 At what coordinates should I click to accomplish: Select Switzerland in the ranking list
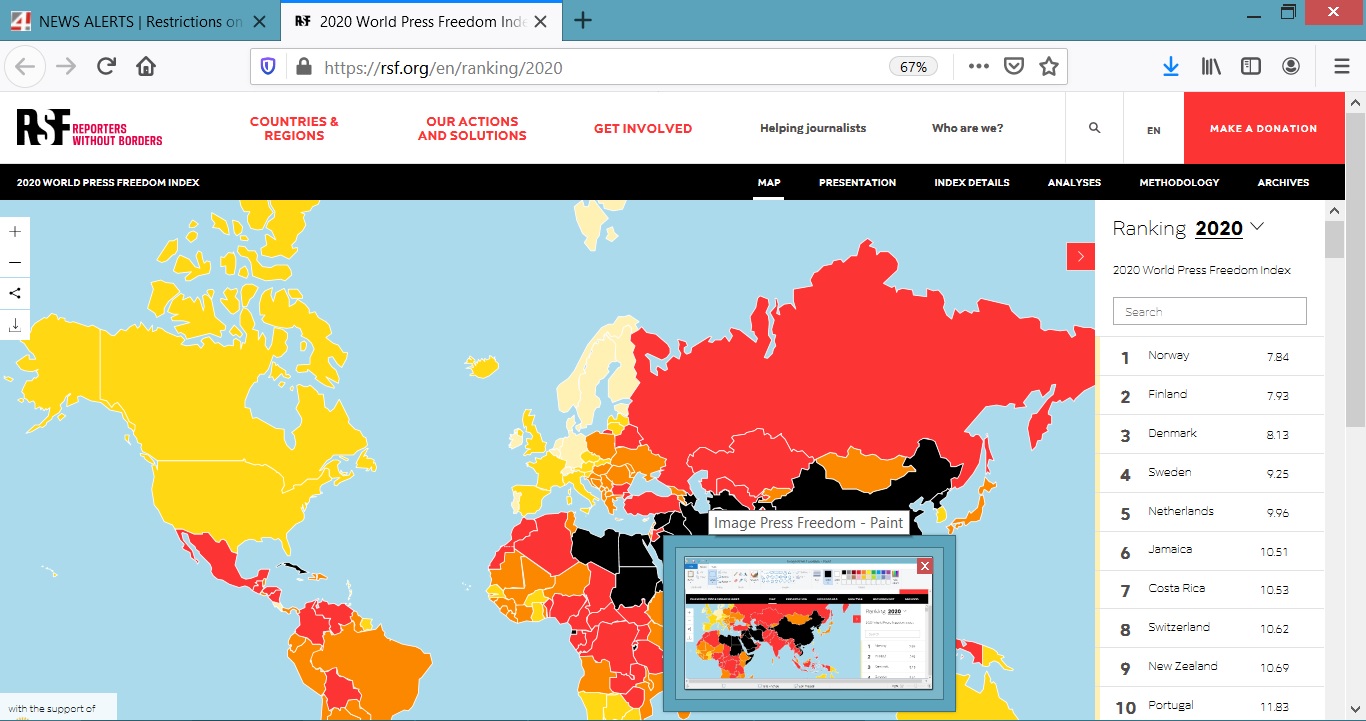[x=1210, y=628]
